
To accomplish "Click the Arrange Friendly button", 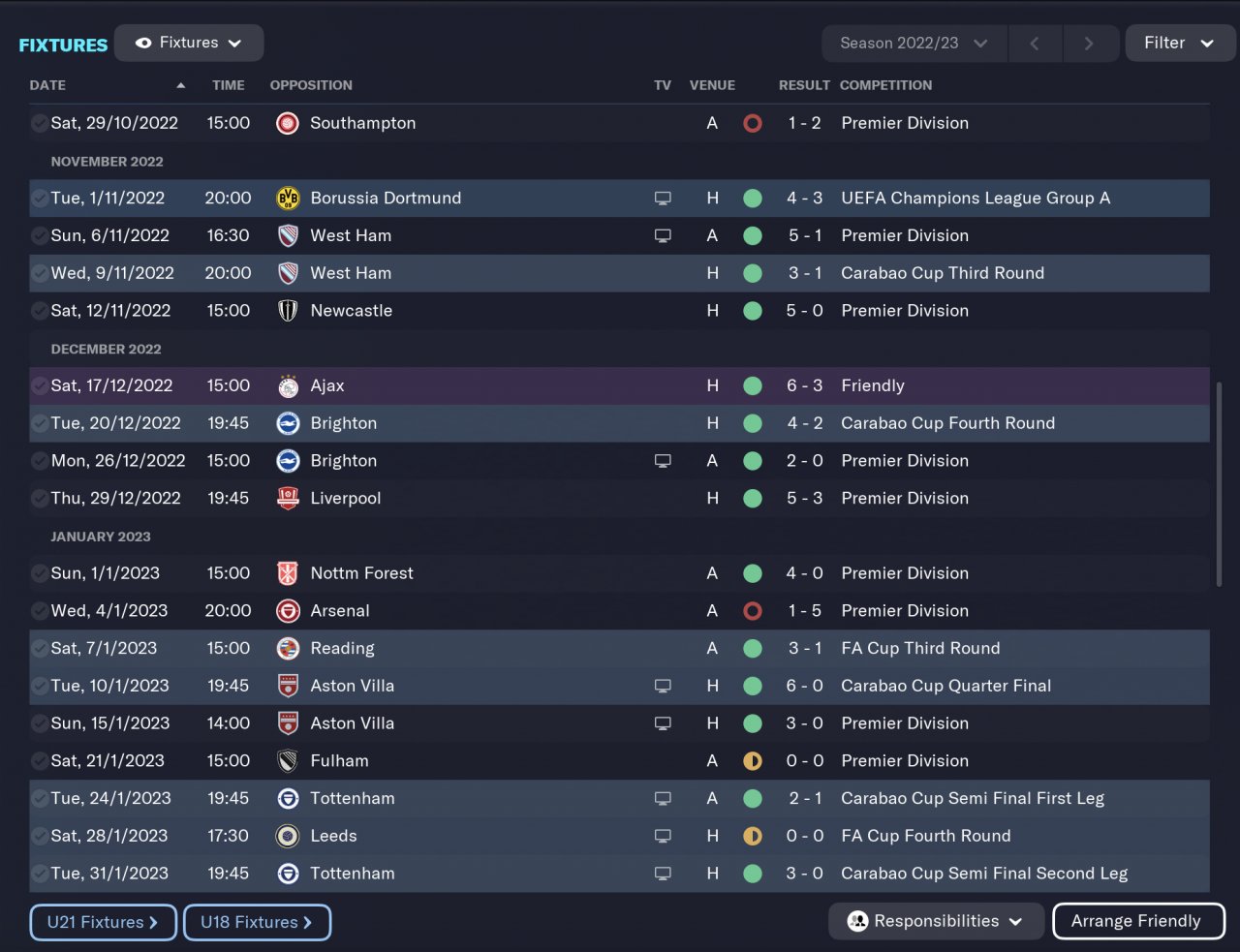I will point(1137,921).
